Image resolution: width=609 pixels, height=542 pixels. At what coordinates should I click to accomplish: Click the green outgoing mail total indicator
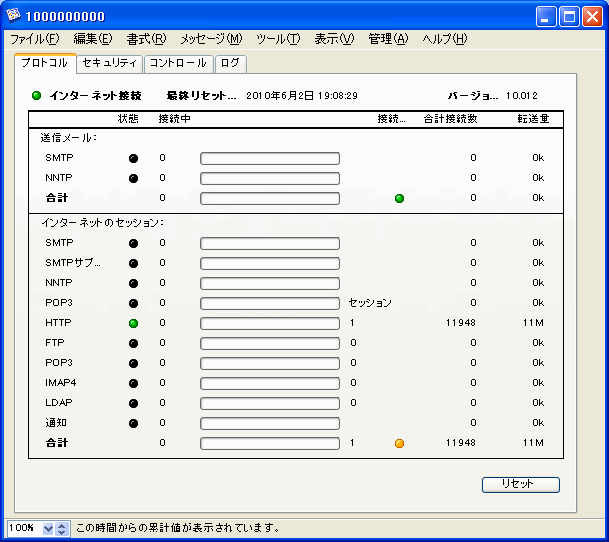399,198
